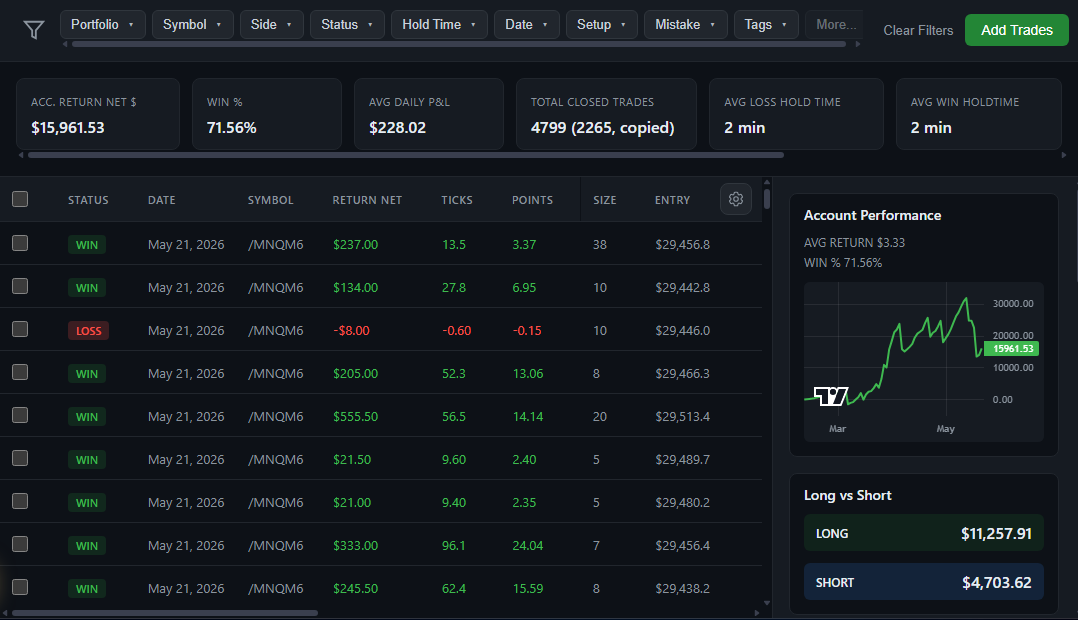This screenshot has width=1078, height=620.
Task: Click Clear Filters
Action: pos(918,30)
